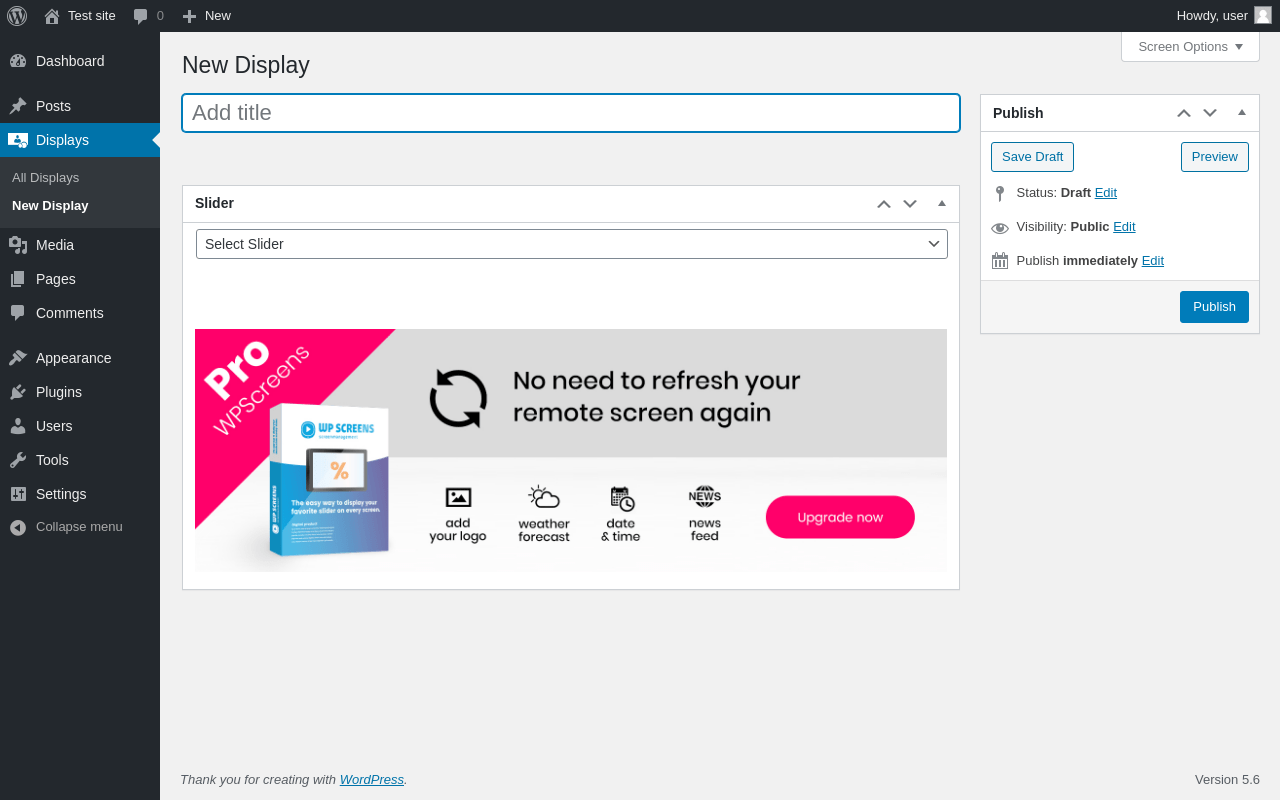The height and width of the screenshot is (800, 1280).
Task: Click the Upgrade now banner button
Action: coord(840,517)
